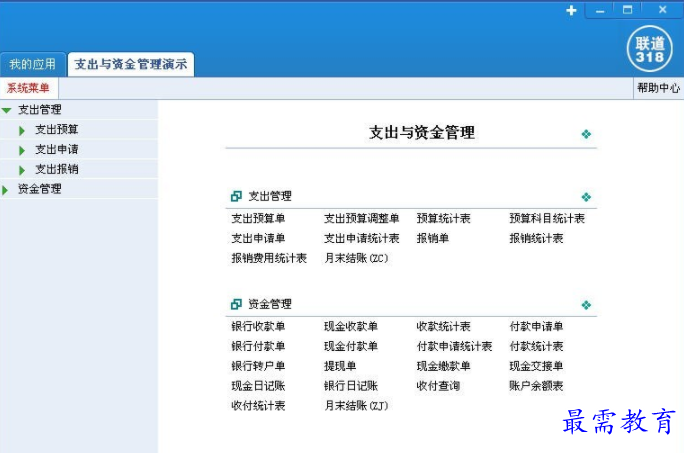Viewport: 684px width, 453px height.
Task: Open 月末结账 (ZJ) link
Action: pos(355,406)
